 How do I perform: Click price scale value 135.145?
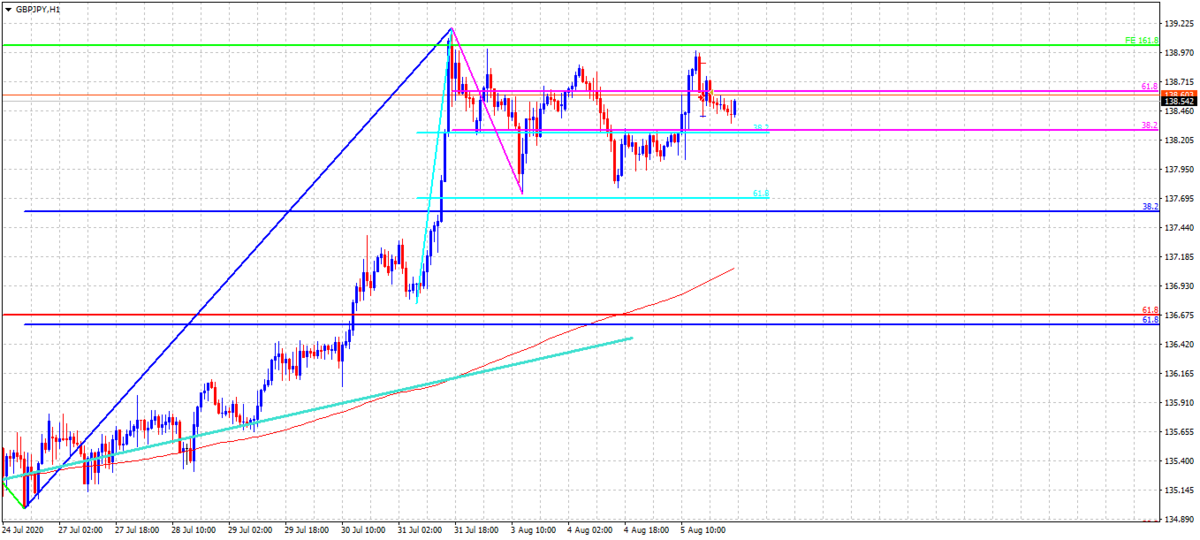point(1179,491)
